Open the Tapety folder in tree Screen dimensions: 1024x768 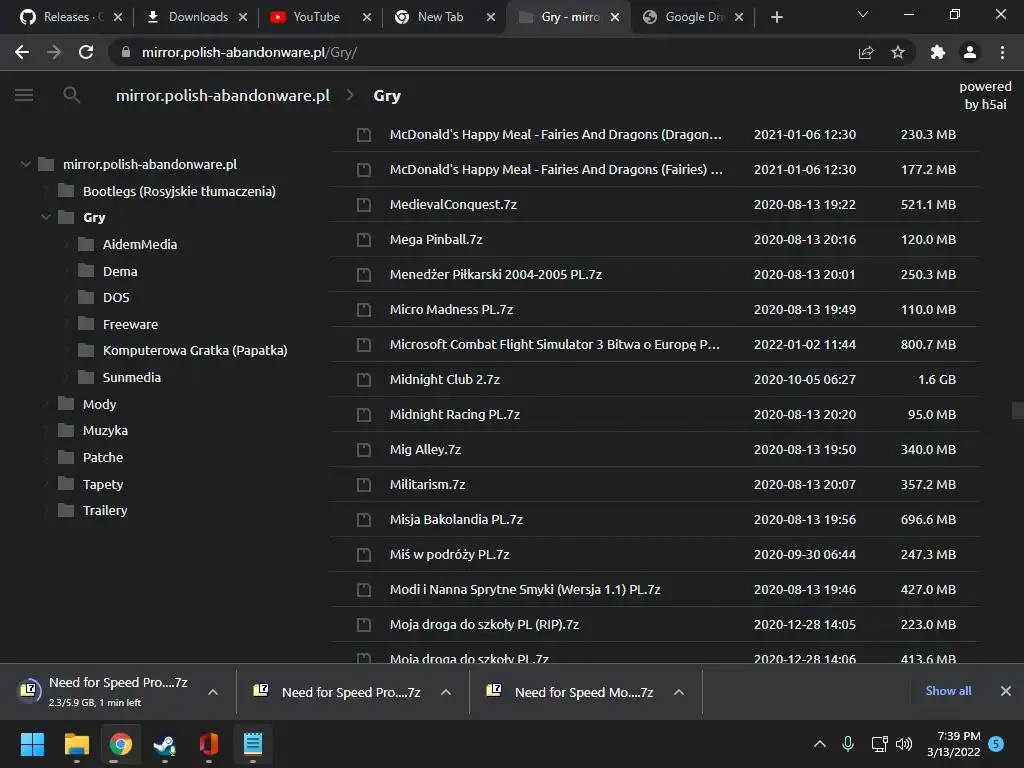point(103,485)
